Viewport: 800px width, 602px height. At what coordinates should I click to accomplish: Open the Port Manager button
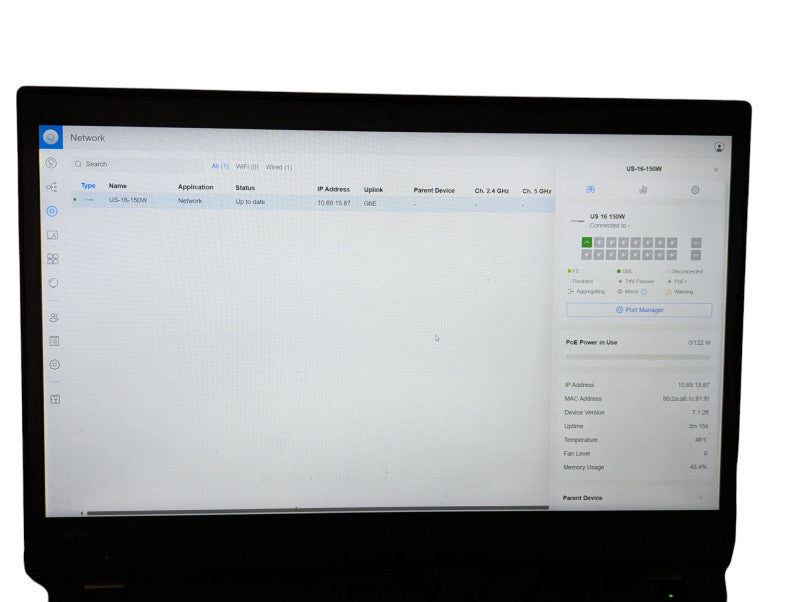pyautogui.click(x=639, y=310)
